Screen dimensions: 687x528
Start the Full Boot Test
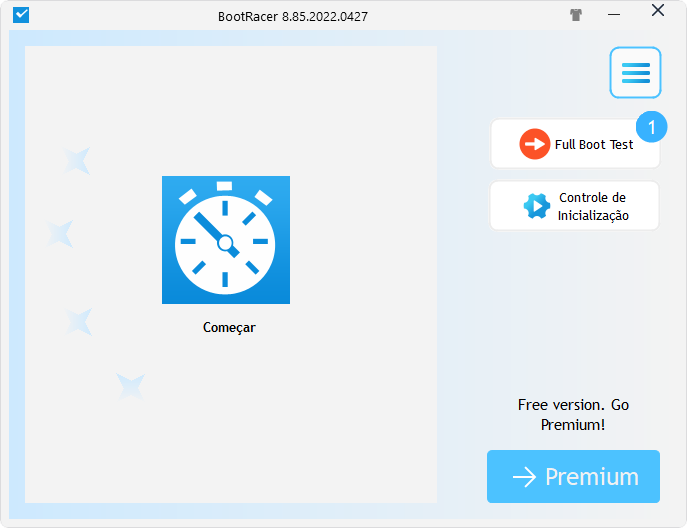[x=575, y=144]
